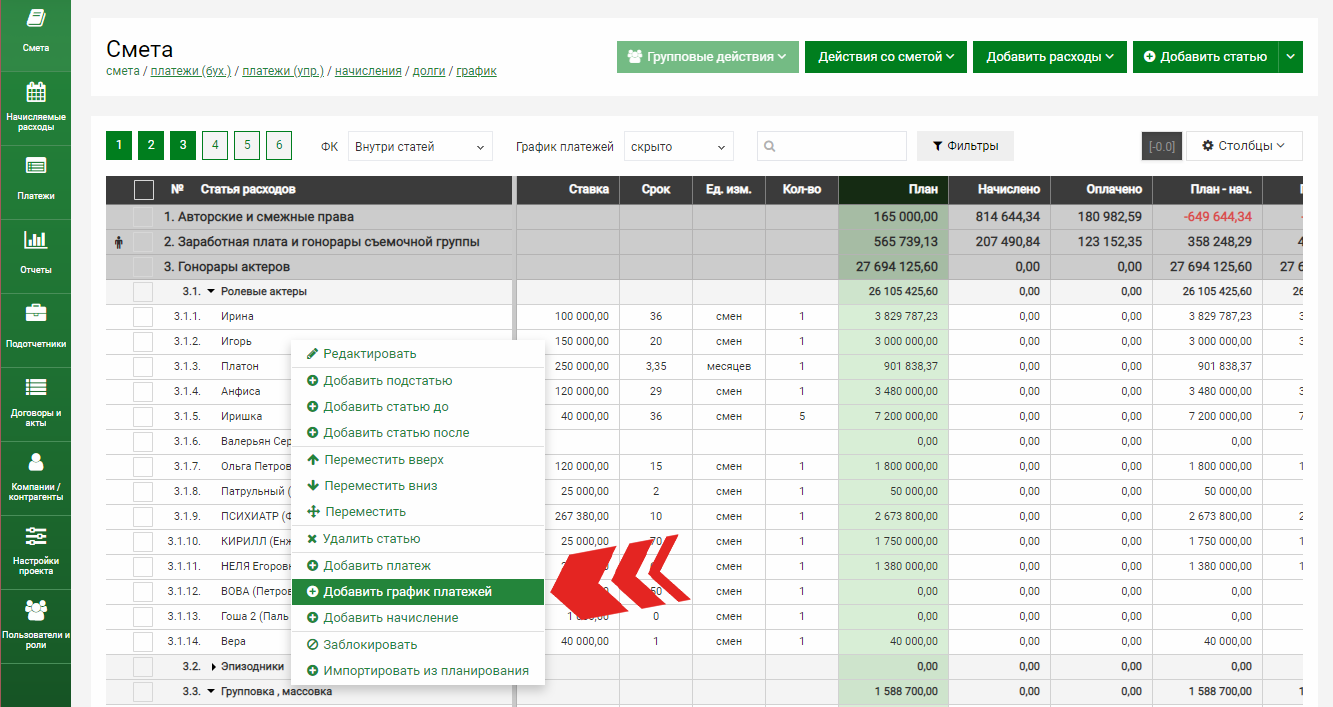1333x707 pixels.
Task: Select level button 6
Action: [x=279, y=146]
